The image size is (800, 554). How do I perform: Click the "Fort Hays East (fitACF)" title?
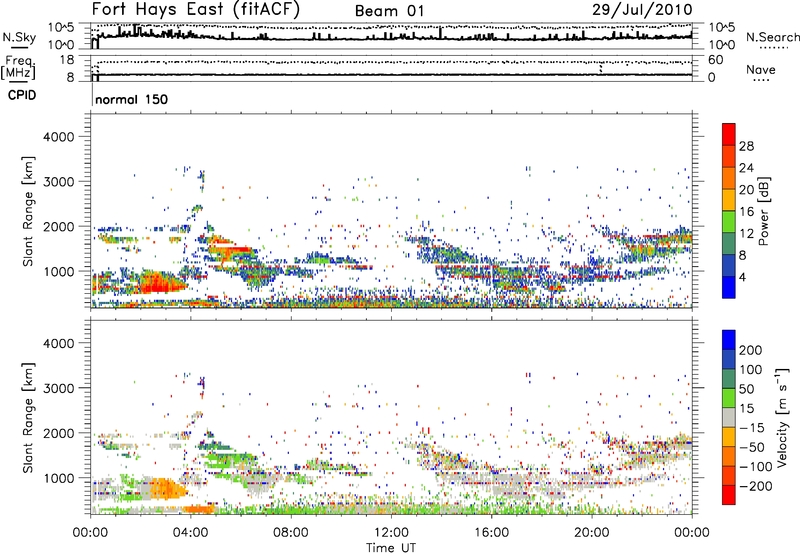tap(196, 9)
